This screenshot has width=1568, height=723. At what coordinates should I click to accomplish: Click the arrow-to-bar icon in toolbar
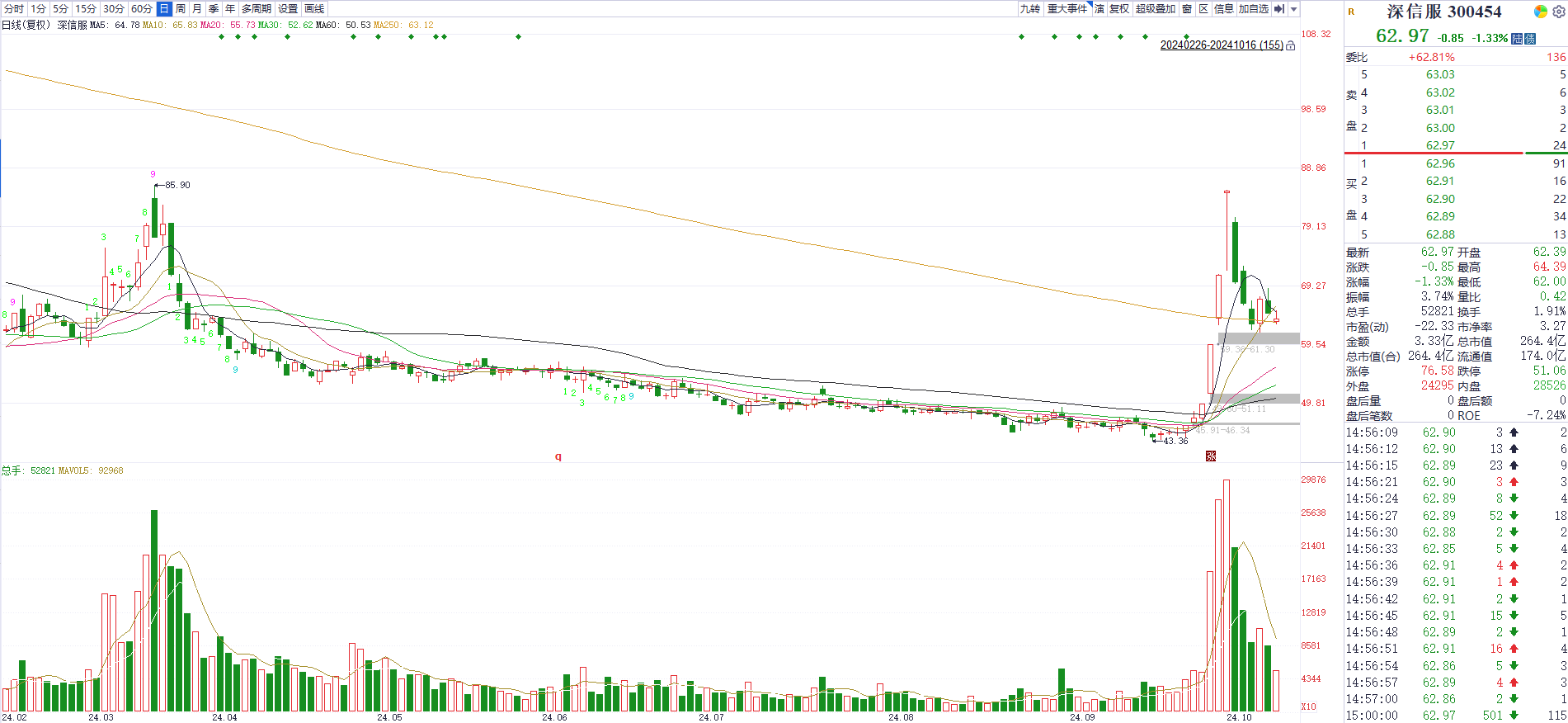coord(1278,9)
